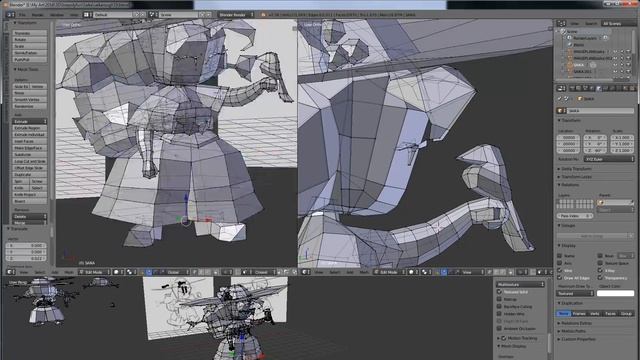Open the World properties tab icon
The width and height of the screenshot is (640, 360).
point(592,88)
